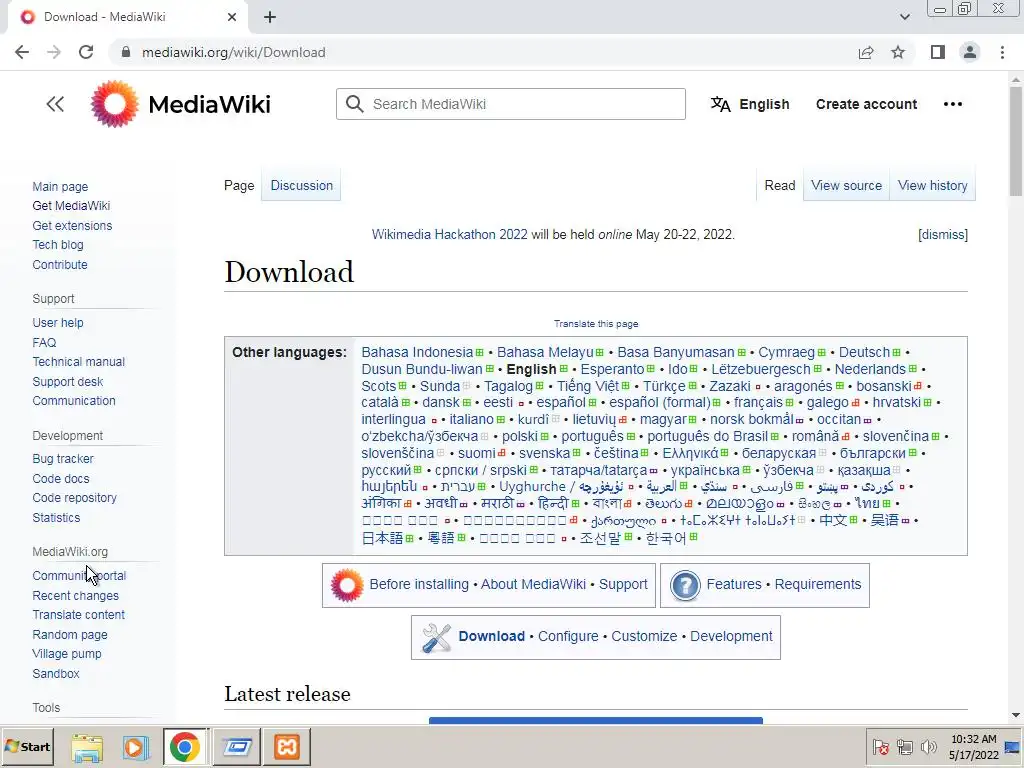
Task: Click the MediaWiki sunflower logo
Action: (x=114, y=104)
